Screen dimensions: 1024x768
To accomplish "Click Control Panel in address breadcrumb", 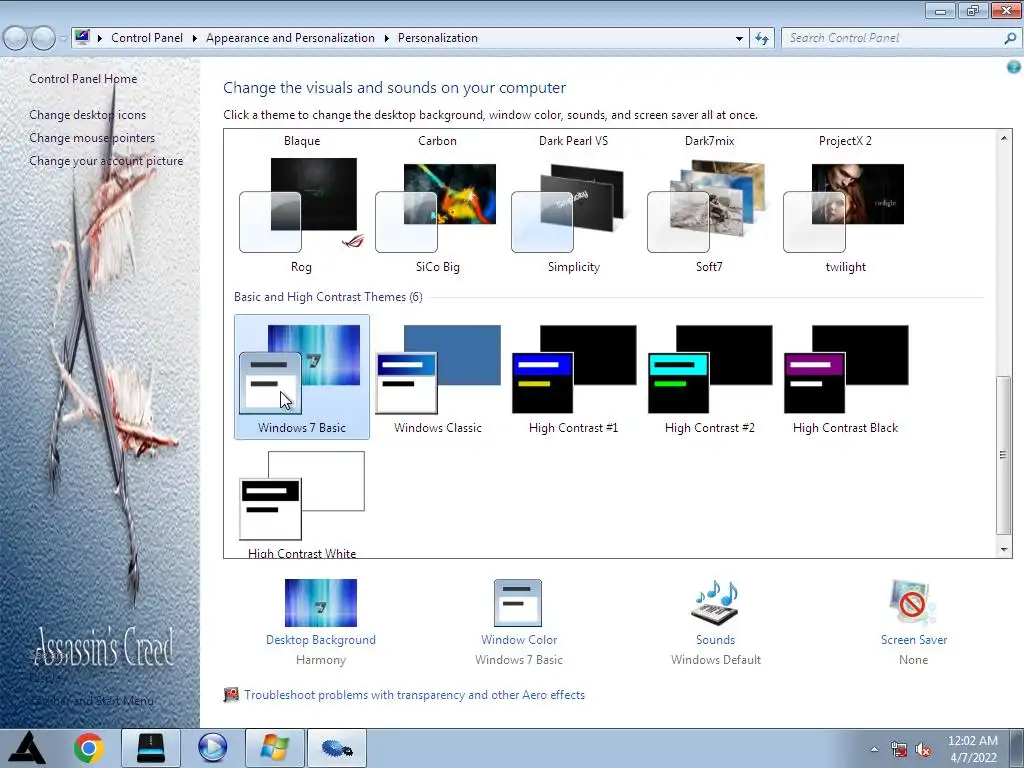I will [x=147, y=38].
